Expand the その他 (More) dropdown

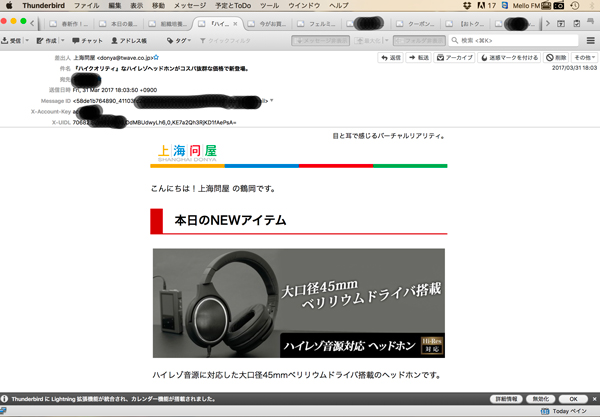click(584, 58)
